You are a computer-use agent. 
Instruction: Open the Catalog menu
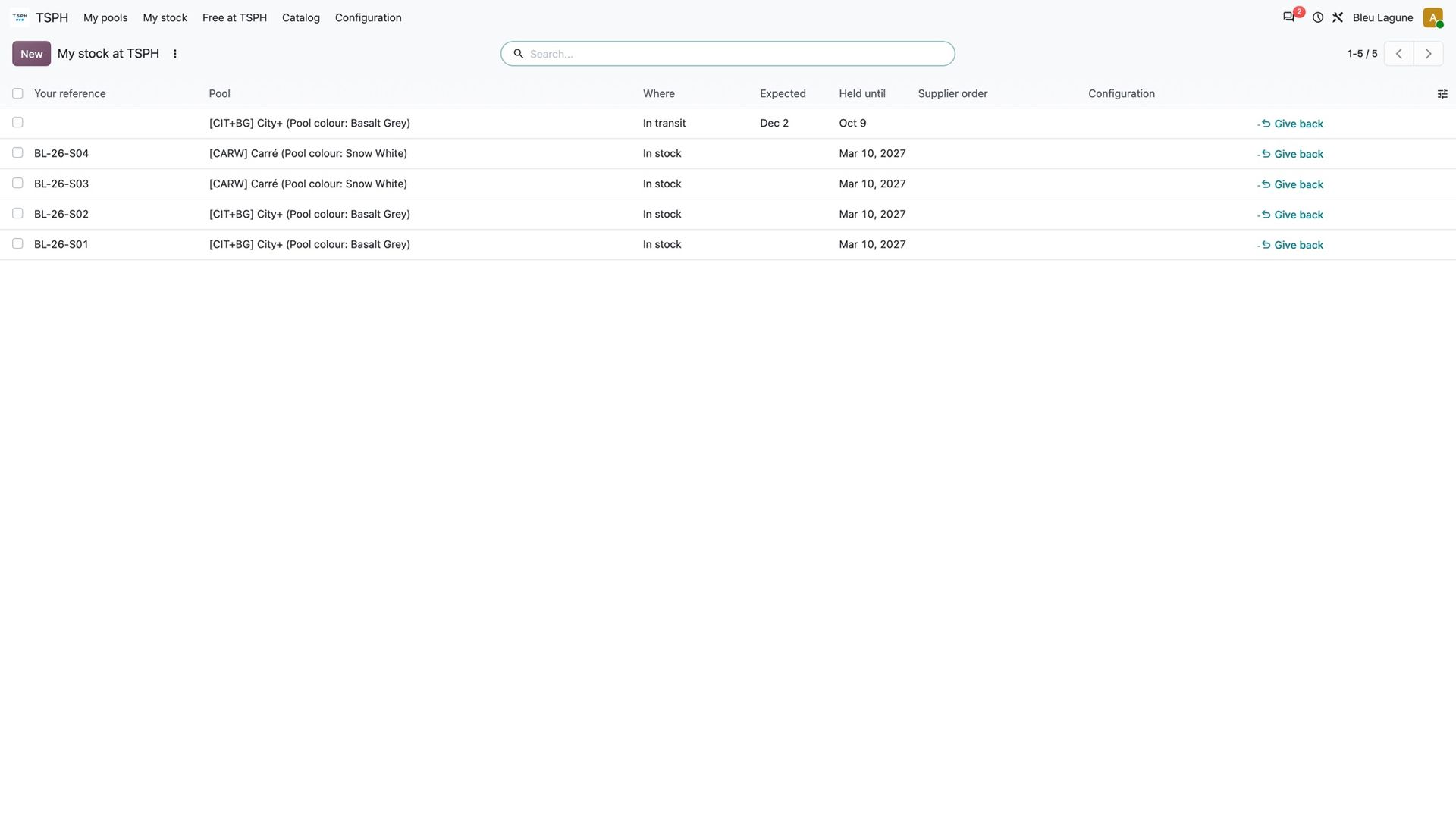coord(301,17)
